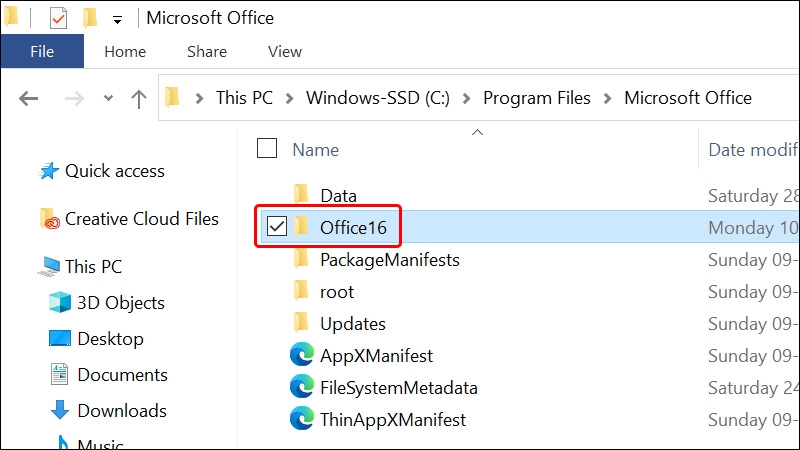800x450 pixels.
Task: Click the 3D Objects cube icon
Action: 60,302
